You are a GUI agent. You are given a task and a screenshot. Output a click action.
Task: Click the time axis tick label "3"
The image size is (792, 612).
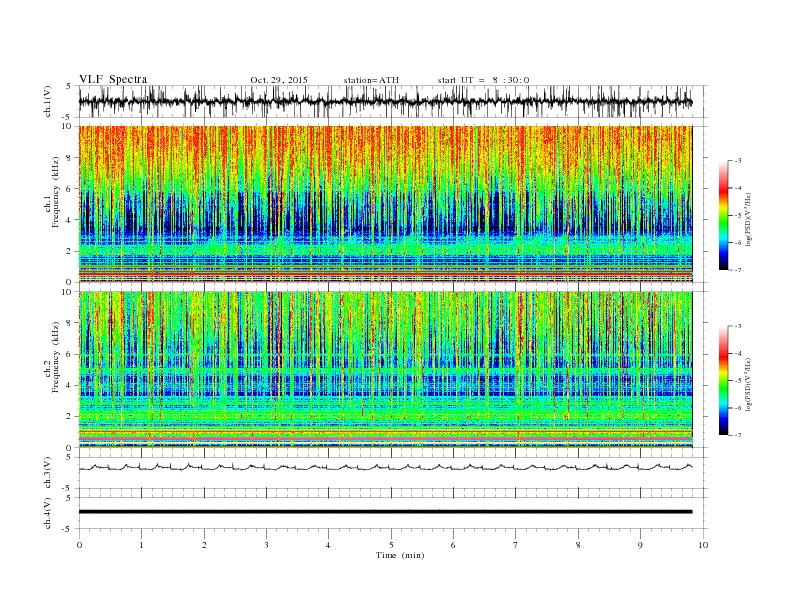[x=266, y=545]
